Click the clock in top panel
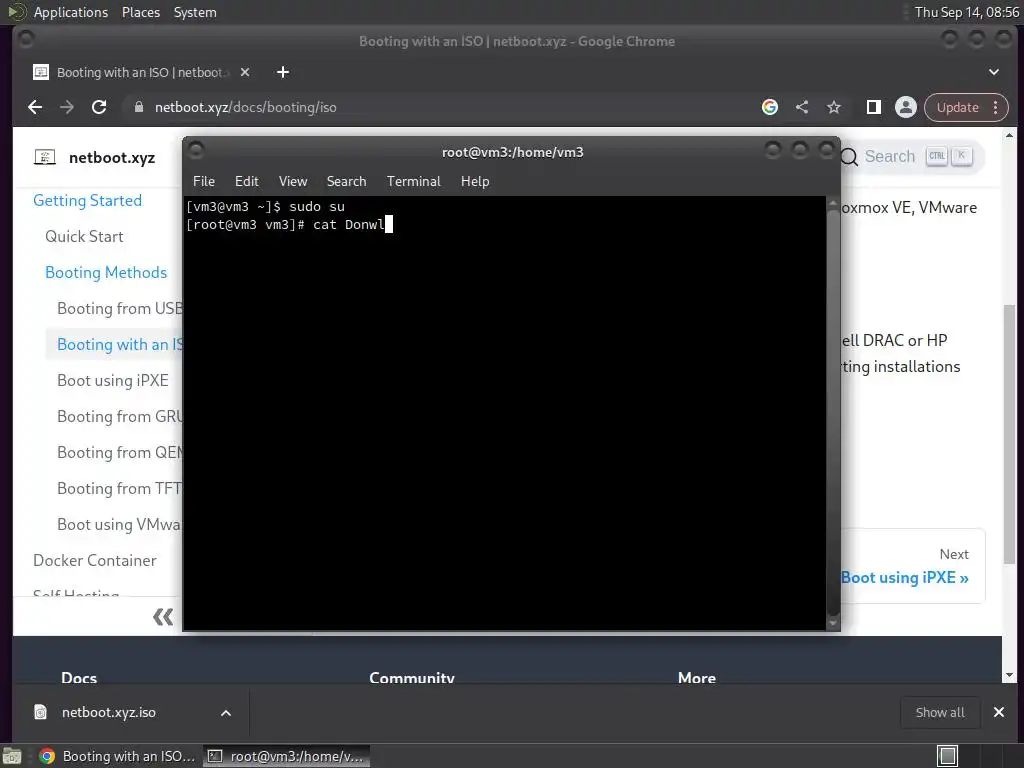The height and width of the screenshot is (768, 1024). click(x=967, y=12)
